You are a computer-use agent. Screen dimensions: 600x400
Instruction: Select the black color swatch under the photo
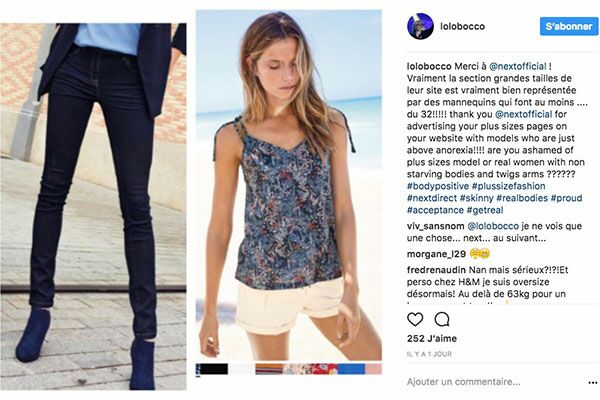pyautogui.click(x=212, y=369)
